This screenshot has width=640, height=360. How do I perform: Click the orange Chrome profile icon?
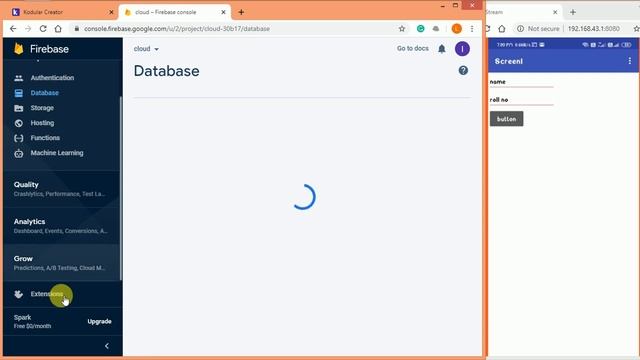[457, 29]
